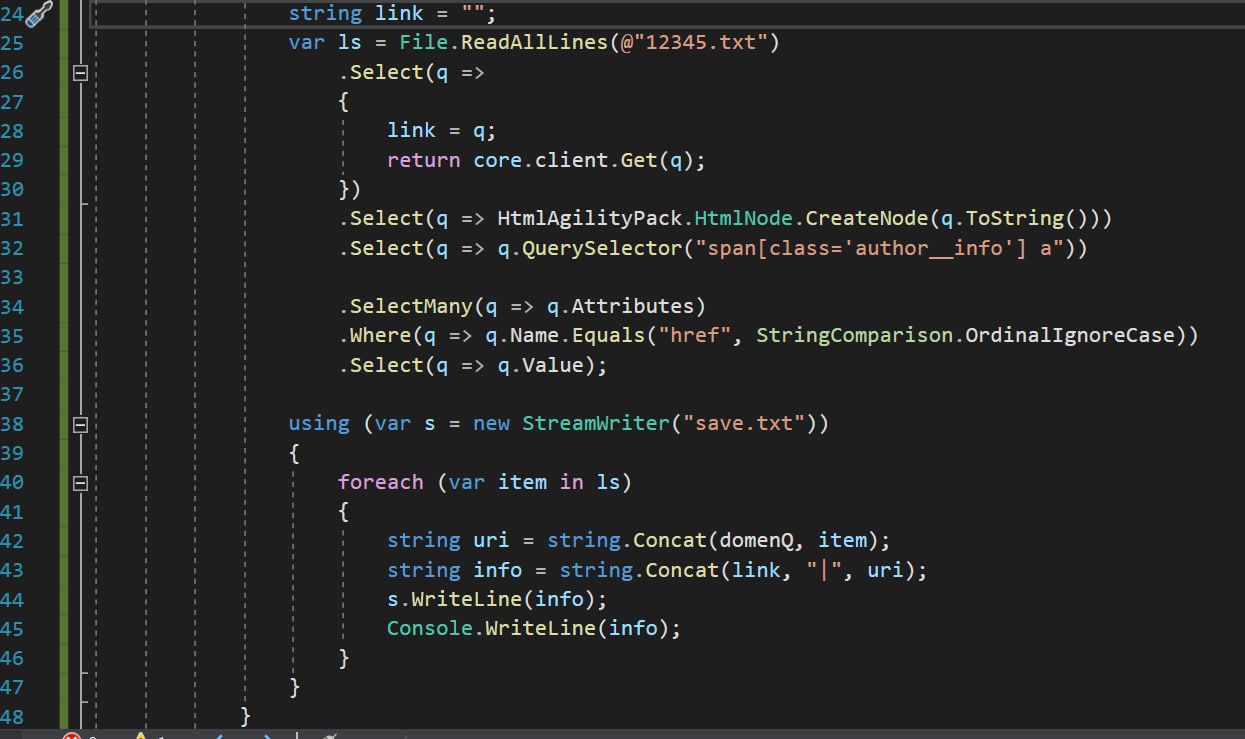Click line number 47 in the gutter
Image resolution: width=1245 pixels, height=739 pixels.
[x=12, y=687]
